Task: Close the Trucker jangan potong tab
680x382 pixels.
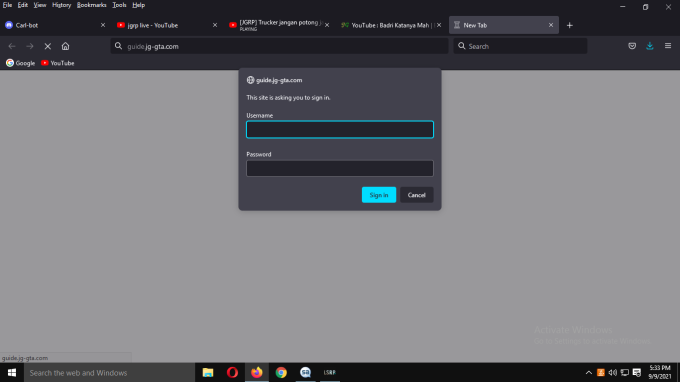Action: coord(327,25)
